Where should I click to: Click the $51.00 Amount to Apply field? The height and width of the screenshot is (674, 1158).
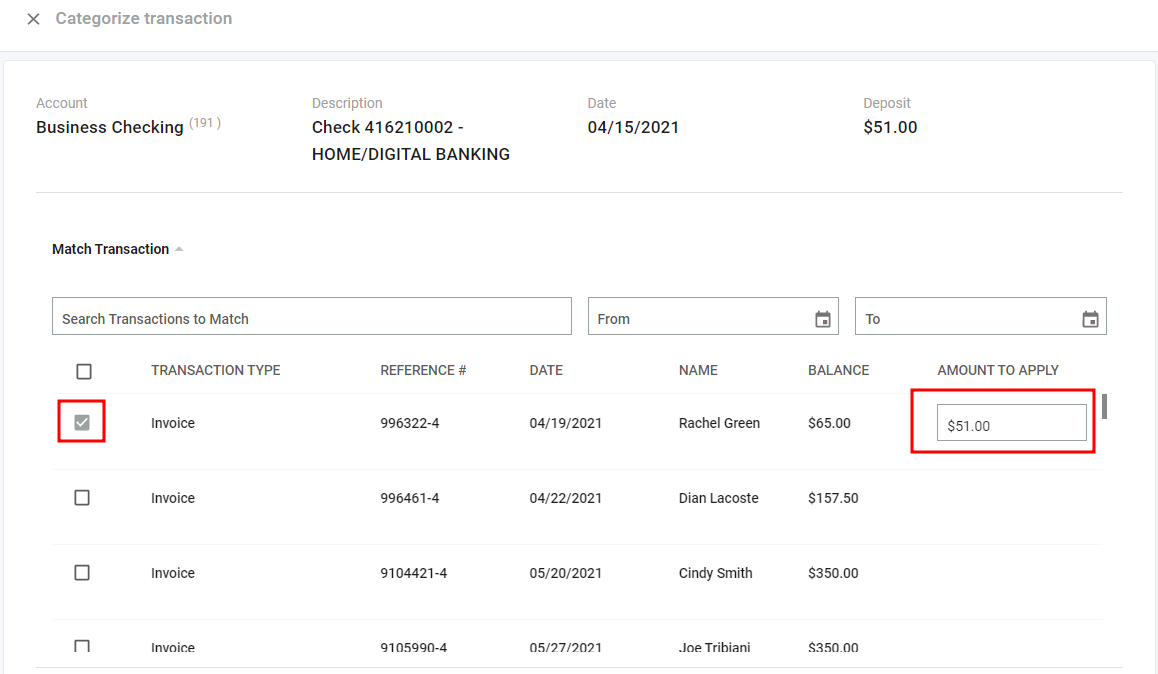(1012, 422)
